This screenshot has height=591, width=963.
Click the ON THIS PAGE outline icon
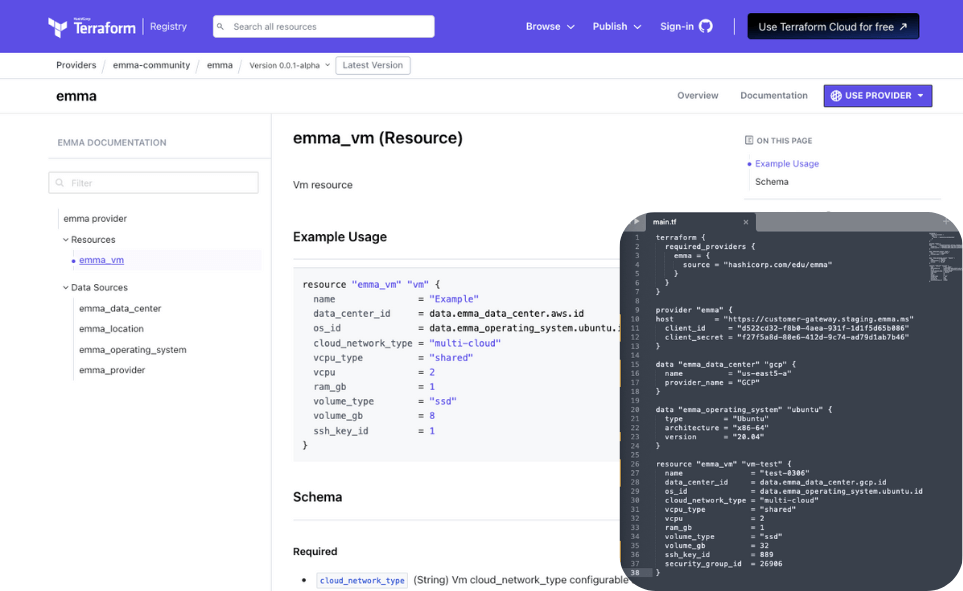749,140
